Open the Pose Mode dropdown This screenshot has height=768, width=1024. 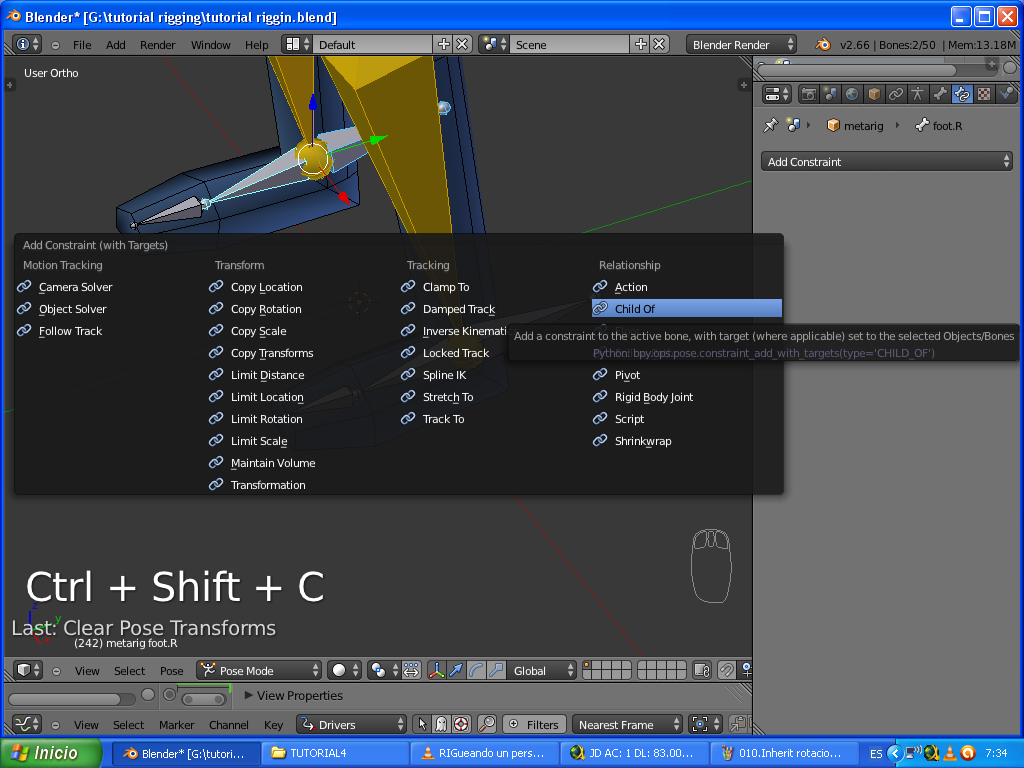(259, 670)
